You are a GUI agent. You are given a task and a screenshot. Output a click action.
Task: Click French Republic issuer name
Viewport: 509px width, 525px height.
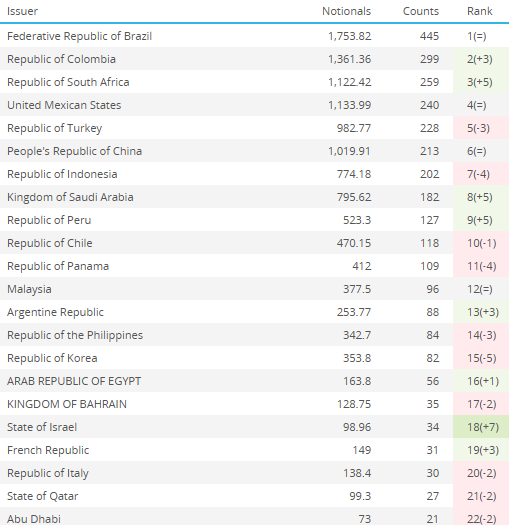pos(48,450)
